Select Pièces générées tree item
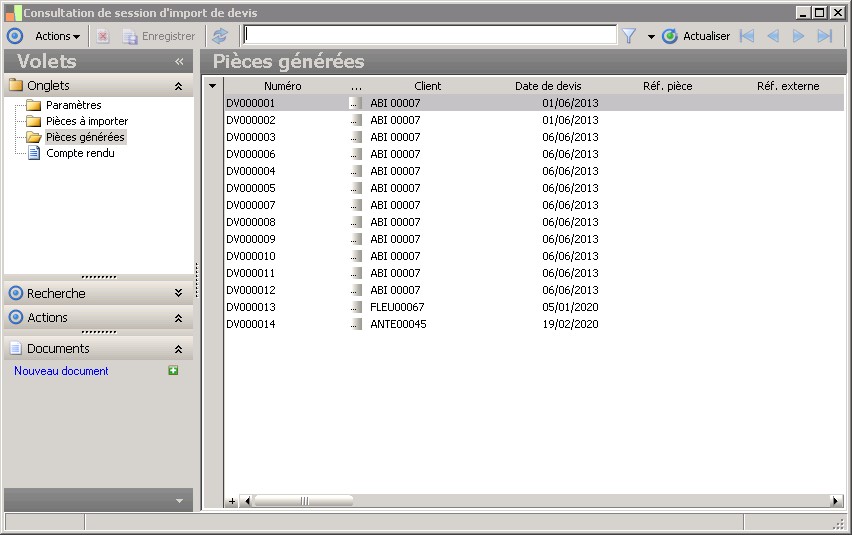Image resolution: width=852 pixels, height=535 pixels. [85, 137]
